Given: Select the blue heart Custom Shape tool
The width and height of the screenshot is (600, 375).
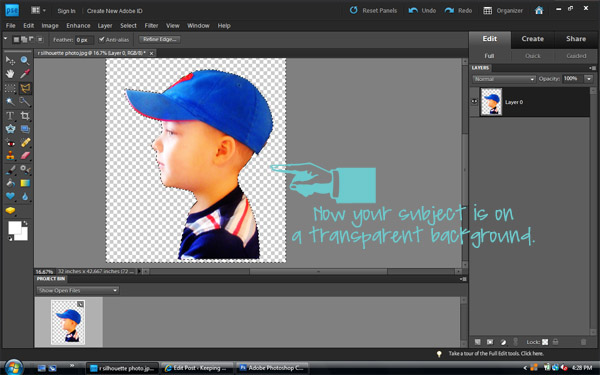Looking at the screenshot, I should 10,197.
